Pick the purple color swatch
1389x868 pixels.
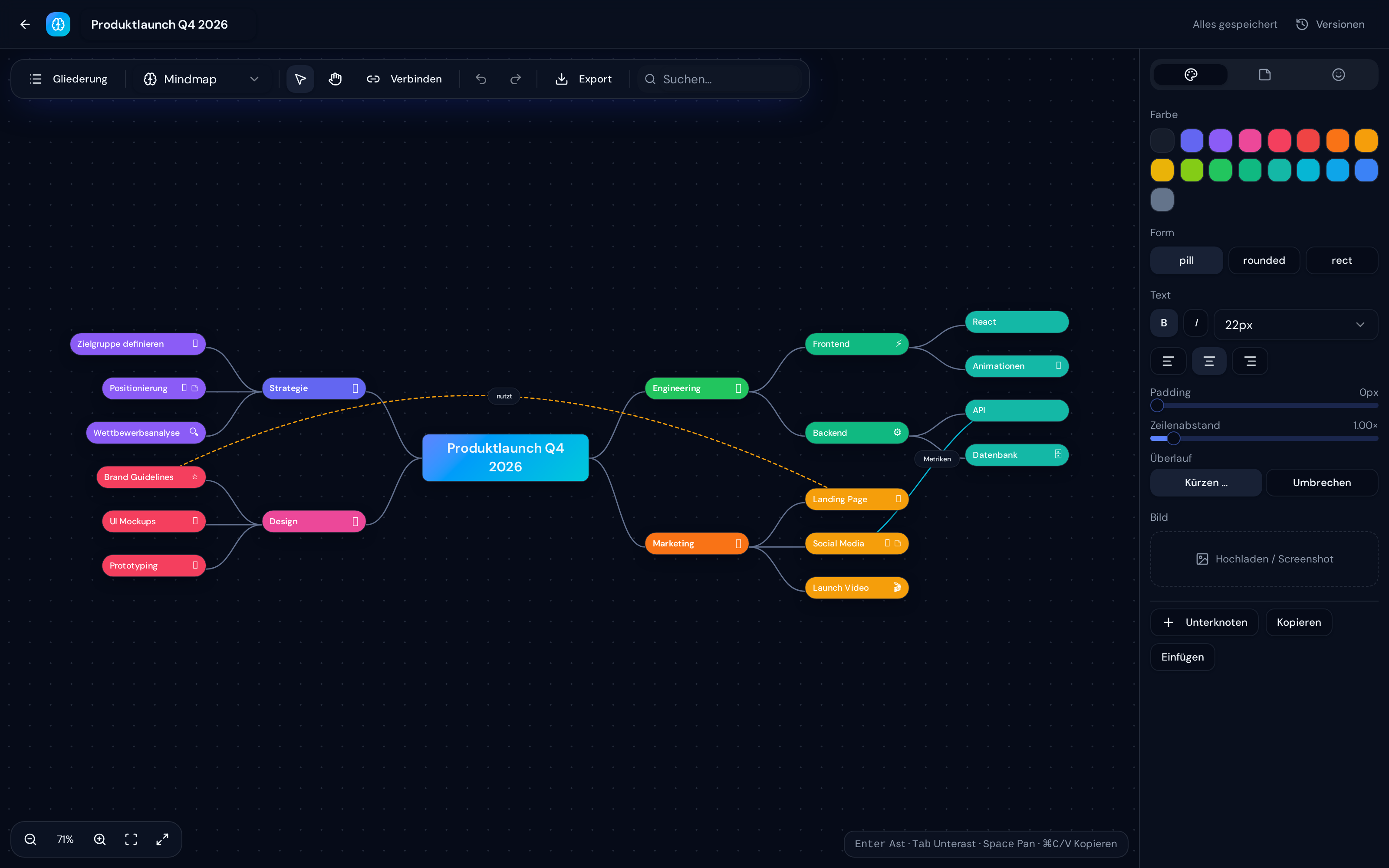[1220, 141]
